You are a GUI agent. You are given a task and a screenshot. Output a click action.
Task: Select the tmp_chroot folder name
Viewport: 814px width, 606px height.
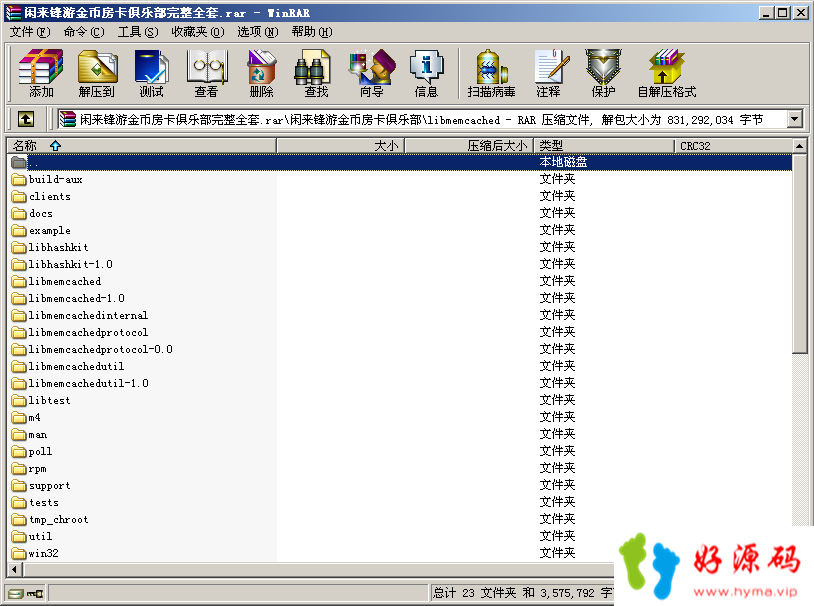pyautogui.click(x=59, y=520)
